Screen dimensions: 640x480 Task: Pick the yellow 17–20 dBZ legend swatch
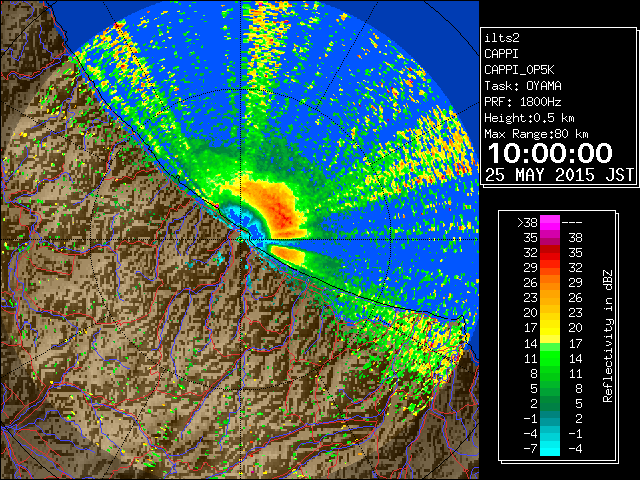(550, 328)
